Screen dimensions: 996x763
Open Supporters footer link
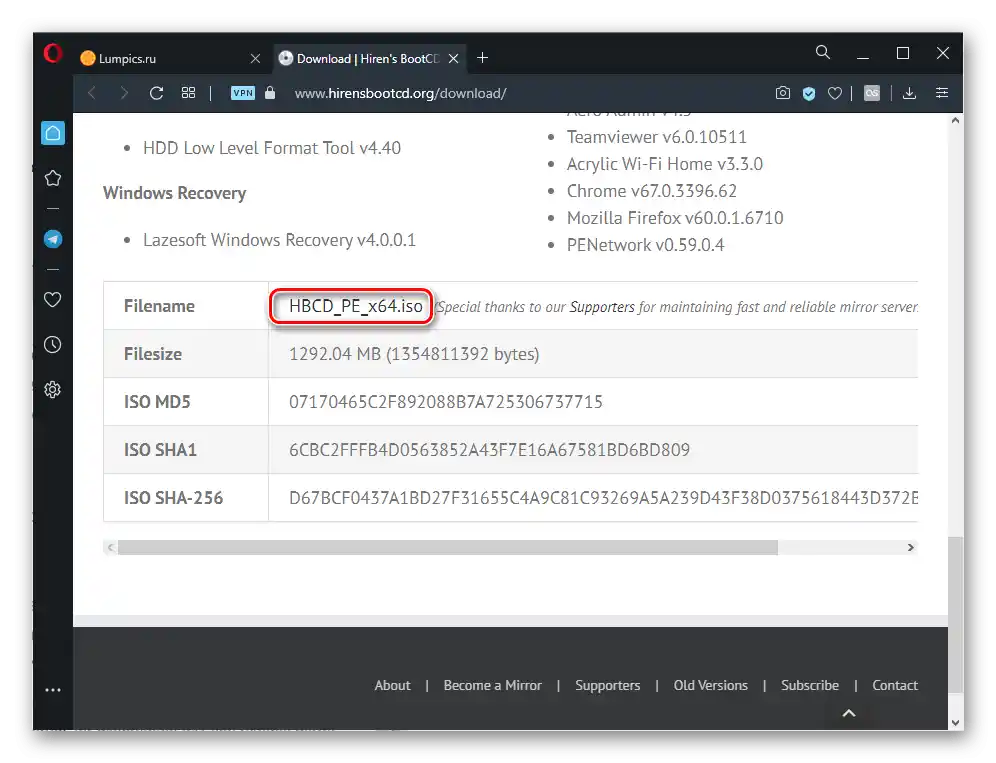click(x=607, y=685)
